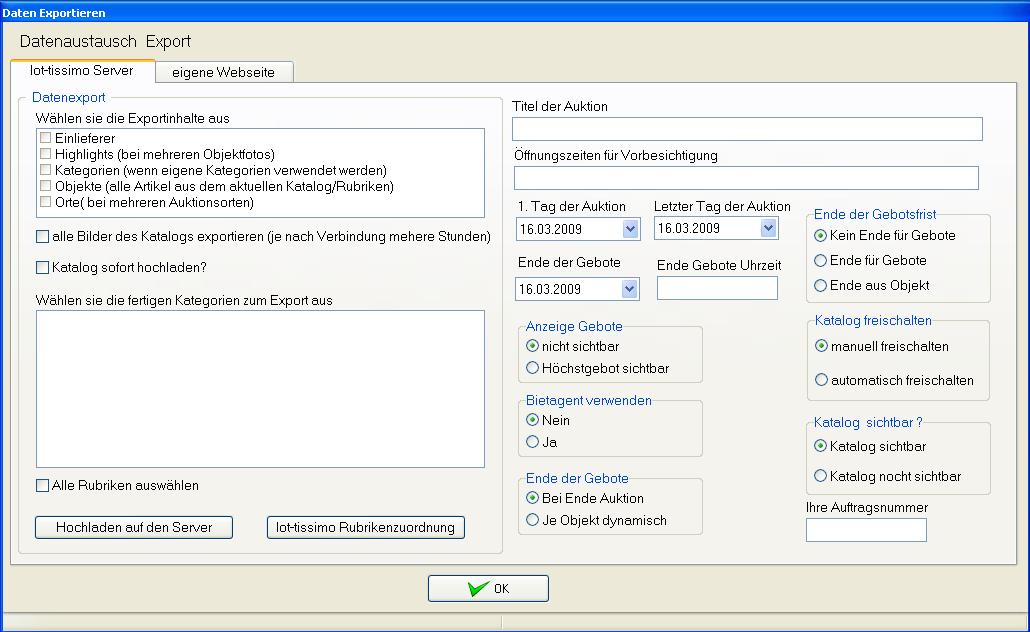Click the Ende Gebote Uhrzeit field

(x=716, y=288)
